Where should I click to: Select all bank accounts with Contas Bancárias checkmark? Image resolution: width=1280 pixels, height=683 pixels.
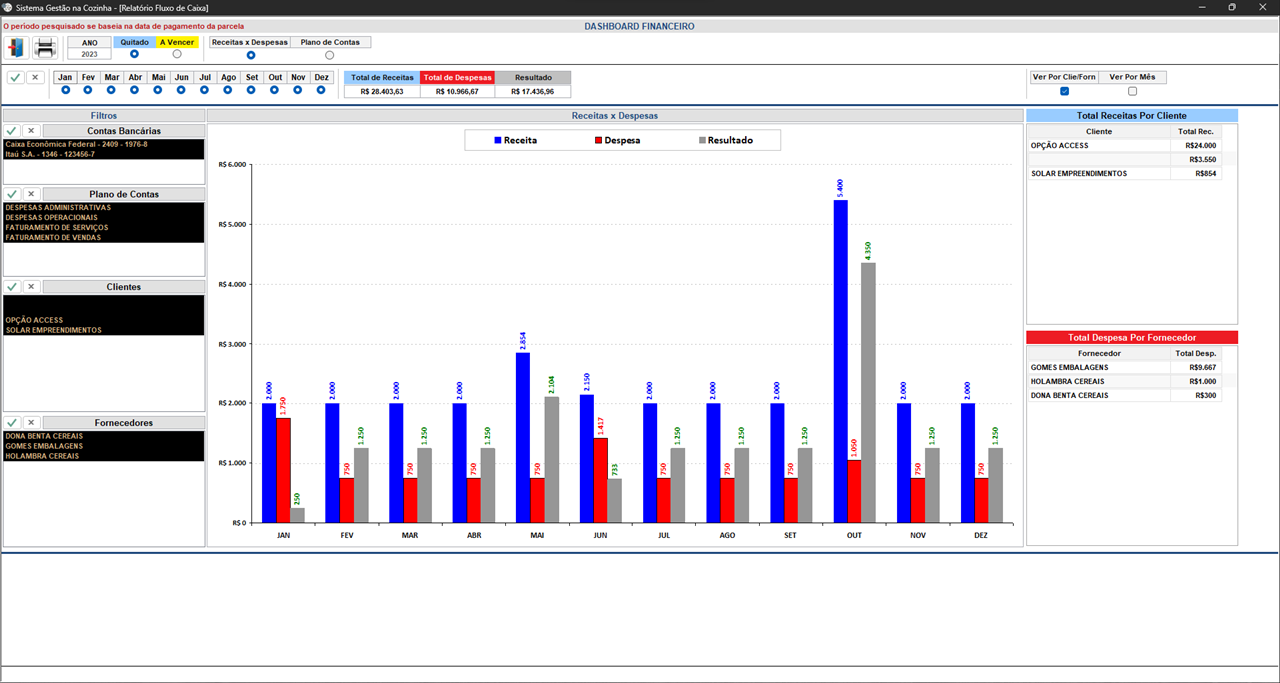[12, 131]
